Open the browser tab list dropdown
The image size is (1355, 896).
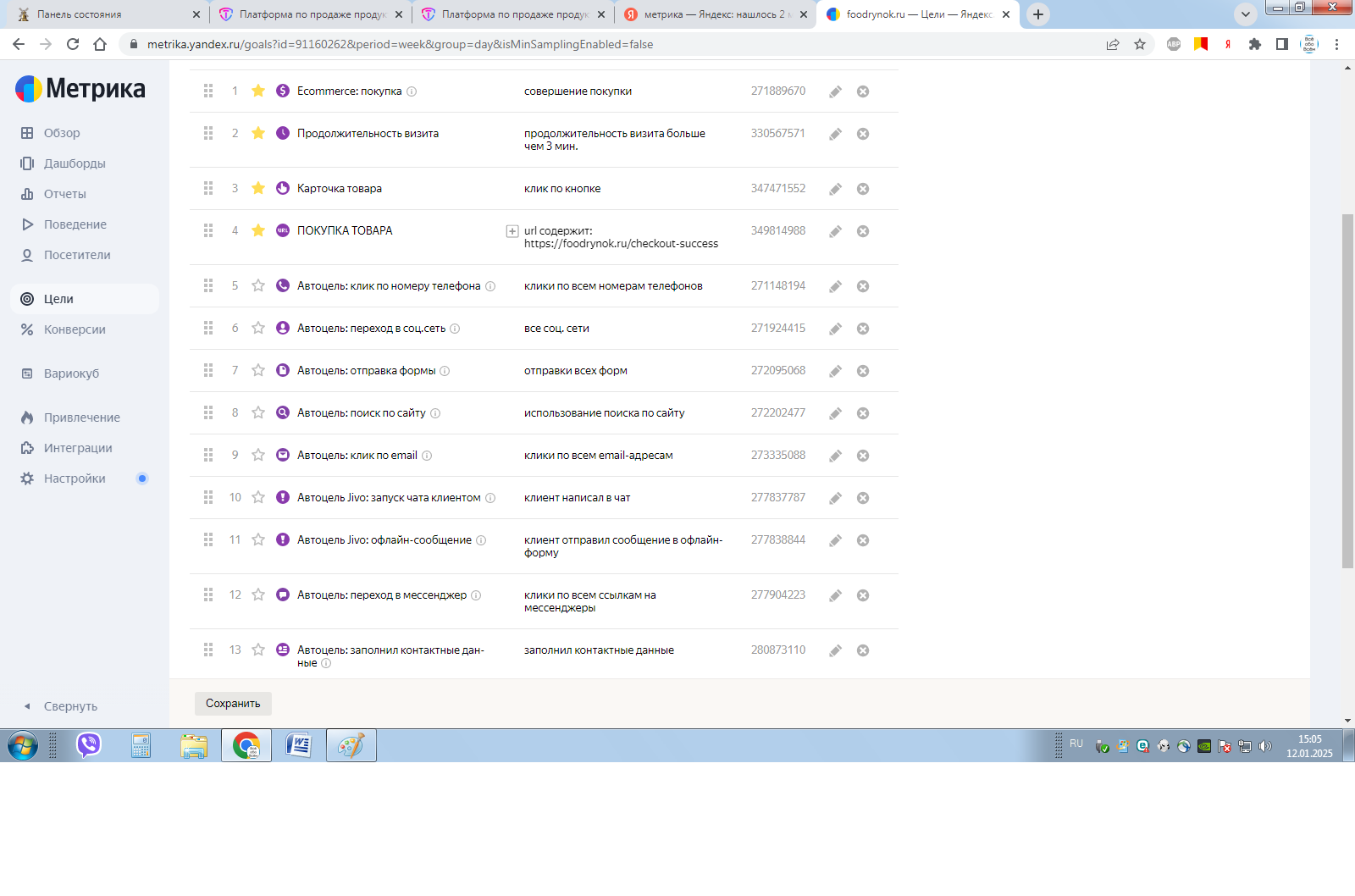click(1246, 14)
